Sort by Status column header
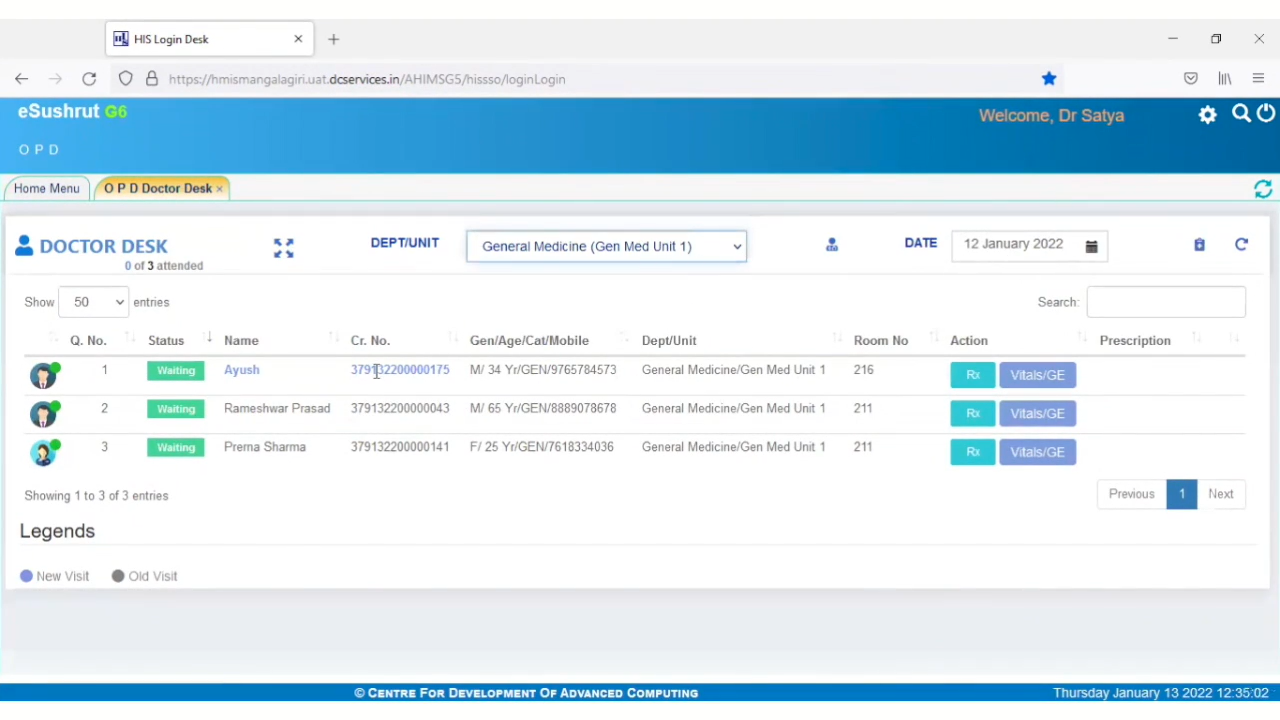The height and width of the screenshot is (720, 1280). coord(166,341)
